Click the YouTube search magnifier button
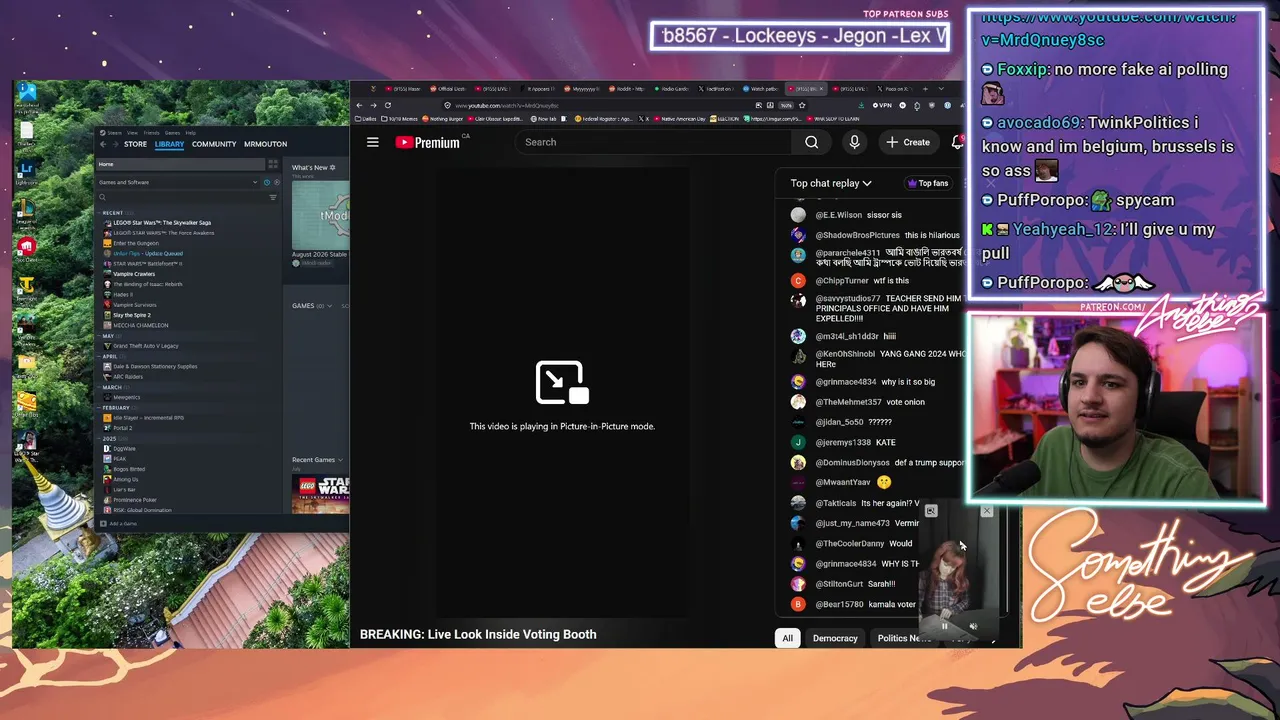This screenshot has width=1280, height=720. click(x=812, y=142)
